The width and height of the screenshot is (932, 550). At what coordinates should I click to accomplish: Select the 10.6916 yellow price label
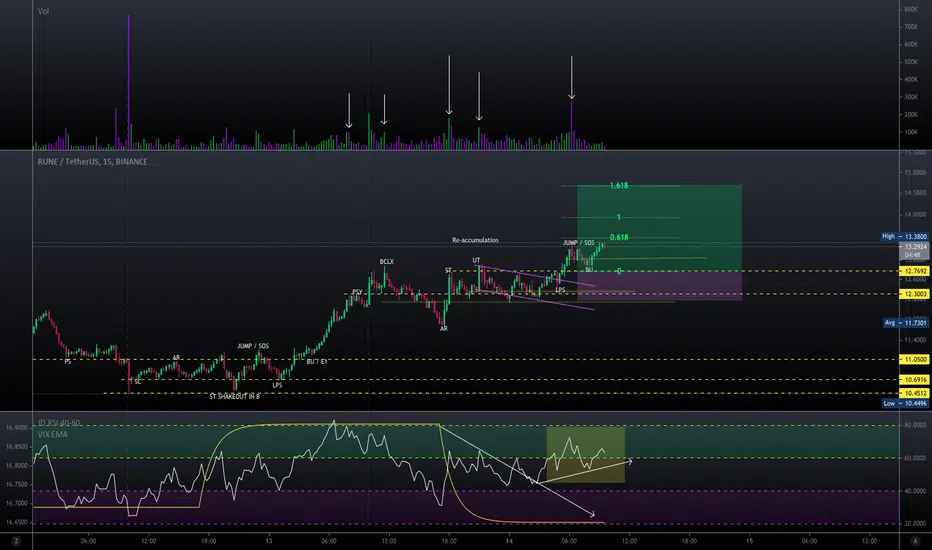tap(913, 379)
